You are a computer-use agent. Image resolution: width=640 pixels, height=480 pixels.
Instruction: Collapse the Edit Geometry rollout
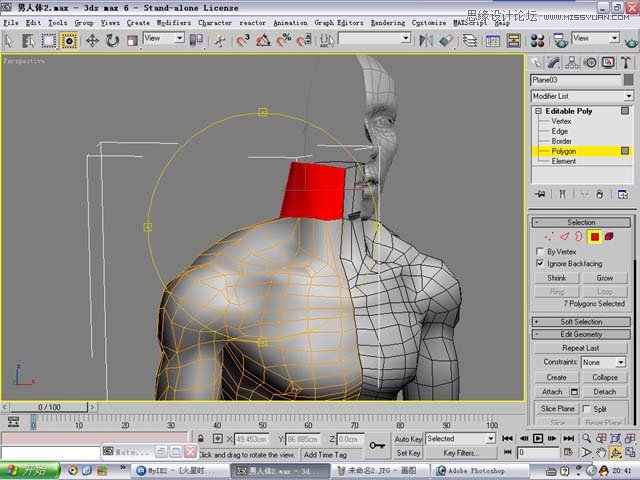[x=581, y=334]
